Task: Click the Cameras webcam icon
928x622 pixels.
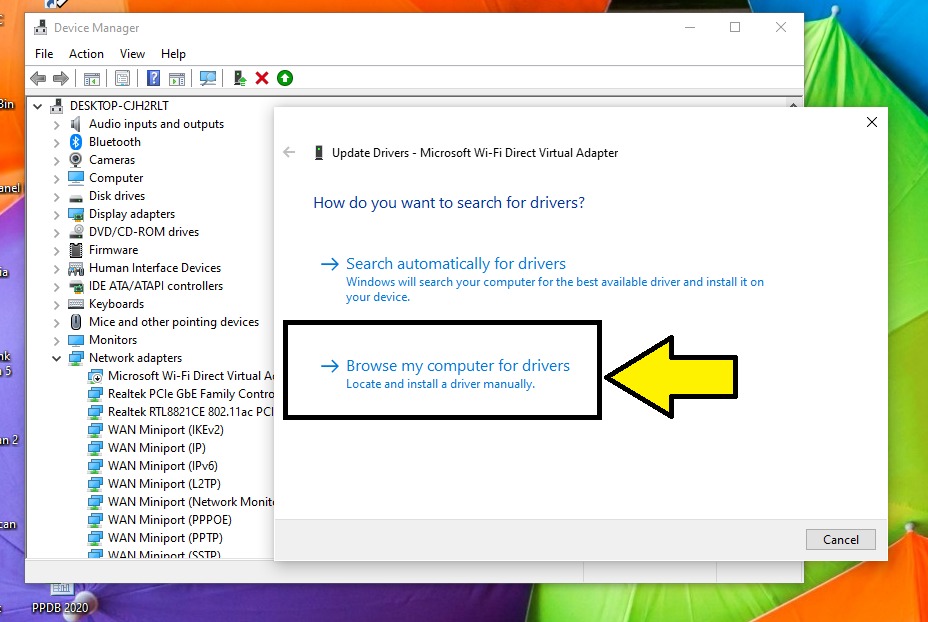Action: 76,160
